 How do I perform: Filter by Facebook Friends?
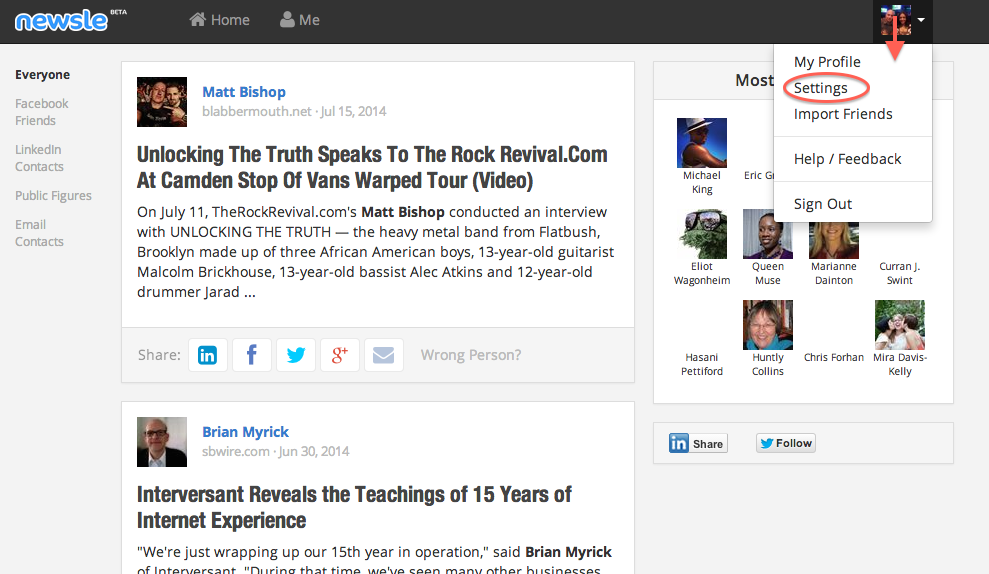(42, 112)
